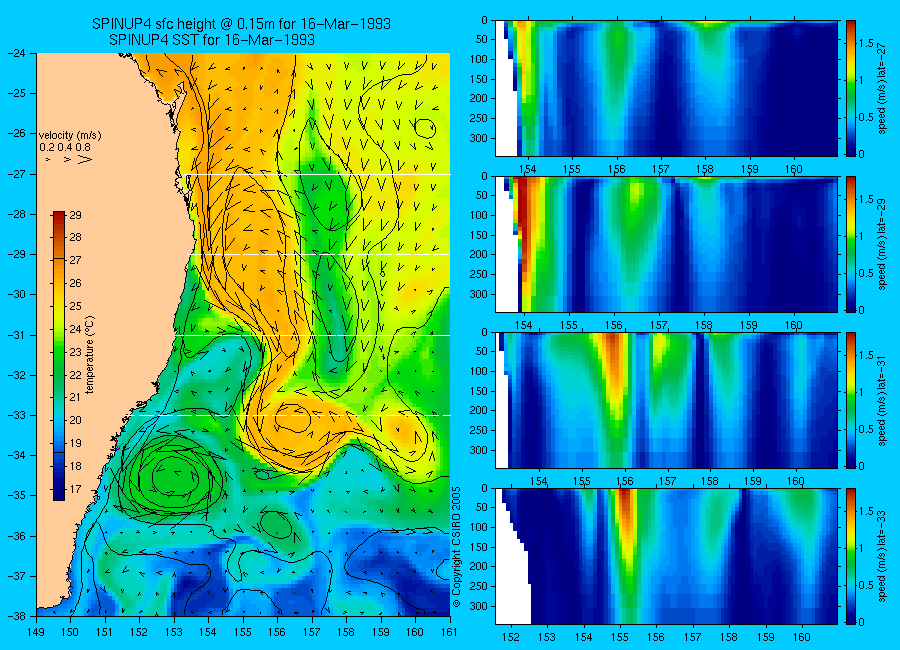Click the temperature color bar on the map
Screen dimensions: 900x650
[x=59, y=356]
